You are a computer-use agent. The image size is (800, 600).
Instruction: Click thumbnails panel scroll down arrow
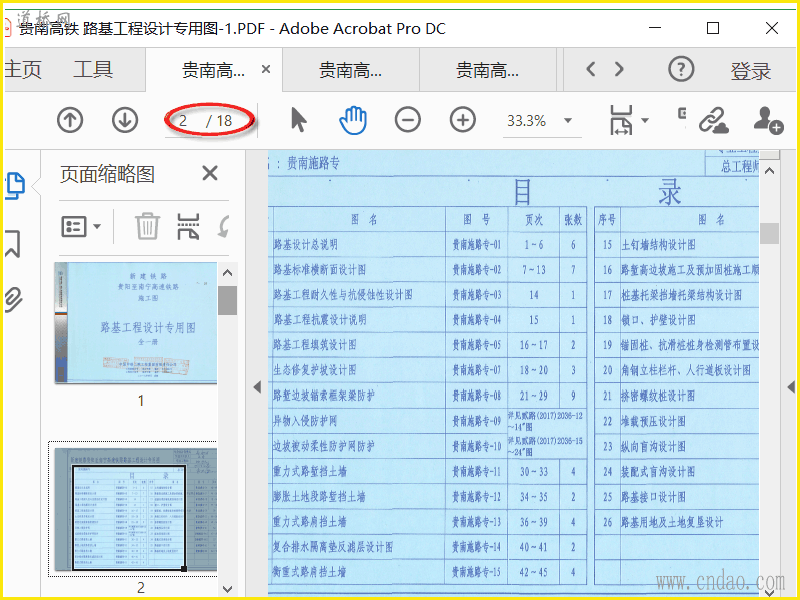click(228, 589)
